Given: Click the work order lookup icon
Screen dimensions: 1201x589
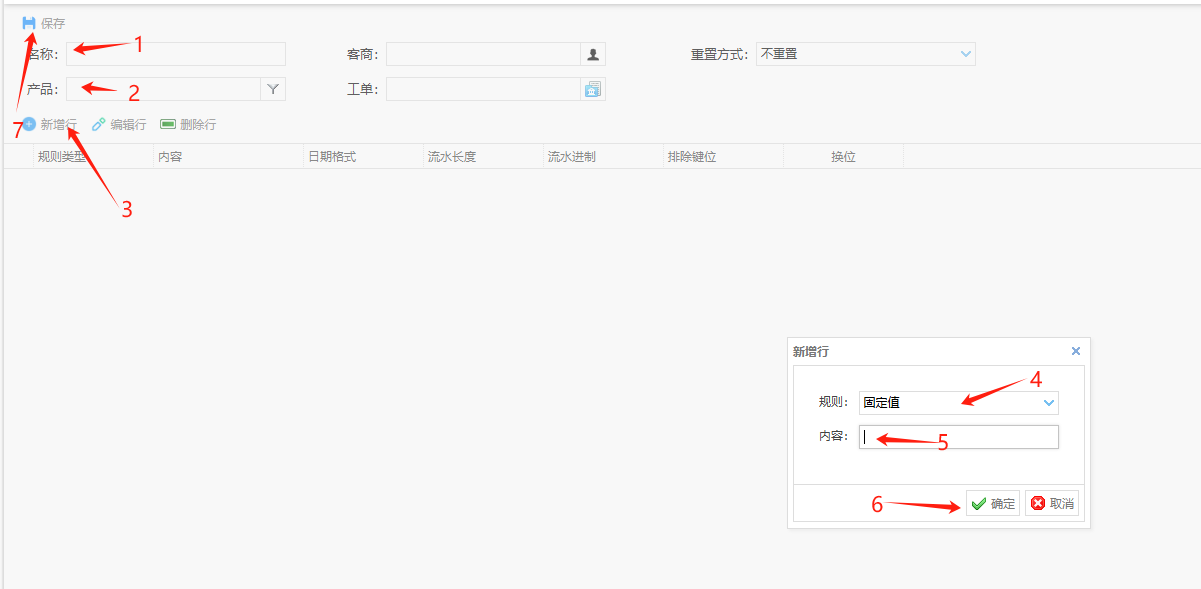Looking at the screenshot, I should click(593, 89).
